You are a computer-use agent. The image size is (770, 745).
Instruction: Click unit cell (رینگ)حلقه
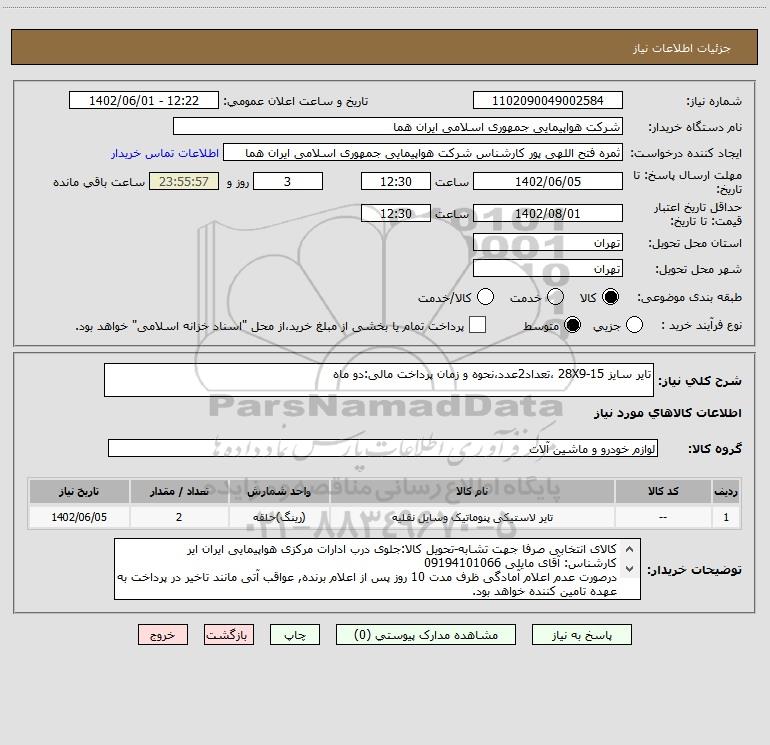(279, 517)
